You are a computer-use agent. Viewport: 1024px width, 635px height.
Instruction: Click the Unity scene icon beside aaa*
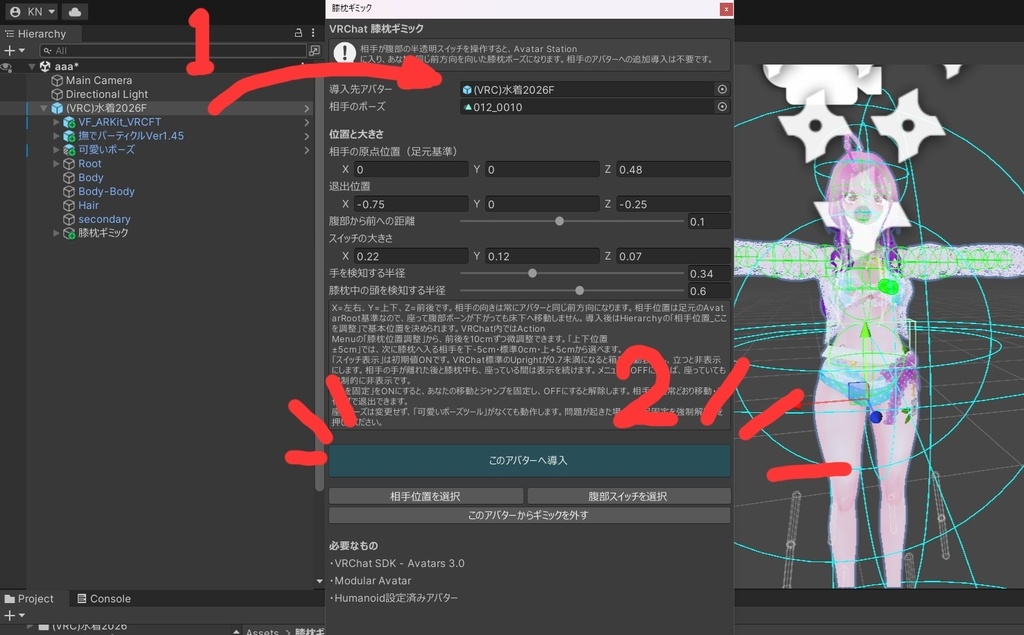[x=45, y=67]
